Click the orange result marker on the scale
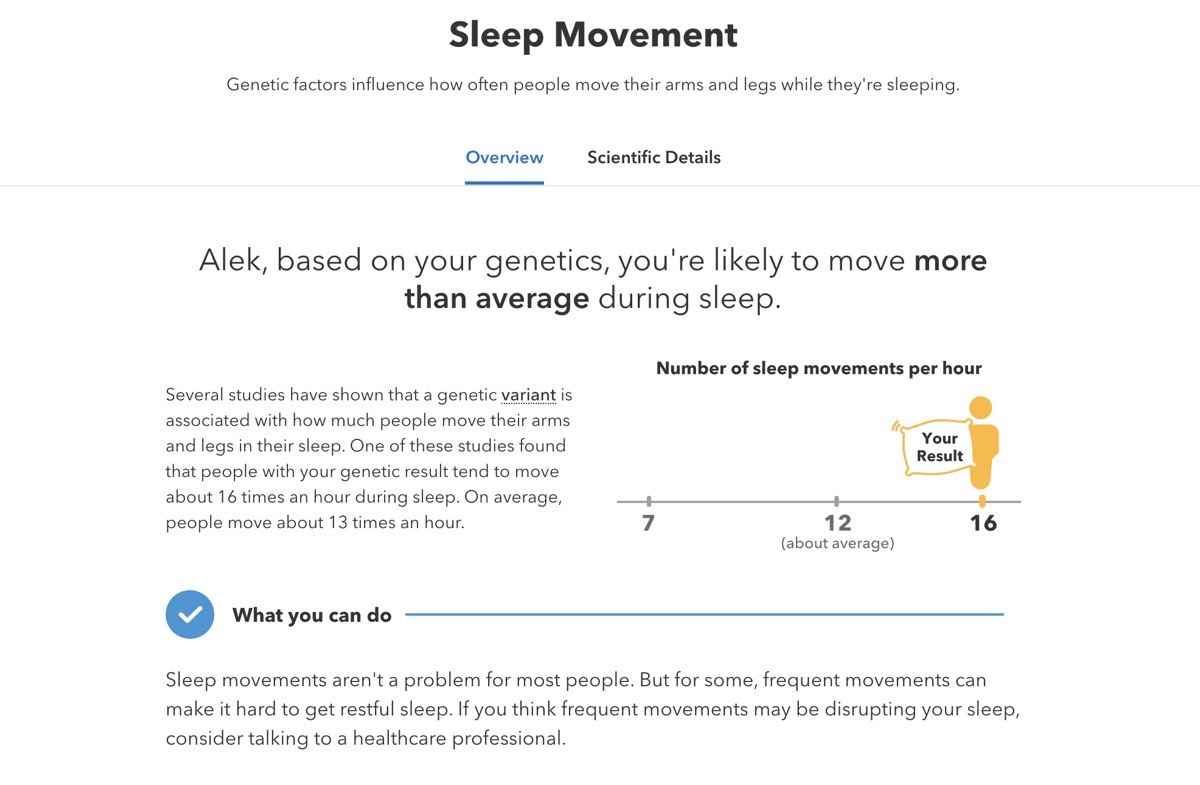This screenshot has height=785, width=1200. pos(982,499)
